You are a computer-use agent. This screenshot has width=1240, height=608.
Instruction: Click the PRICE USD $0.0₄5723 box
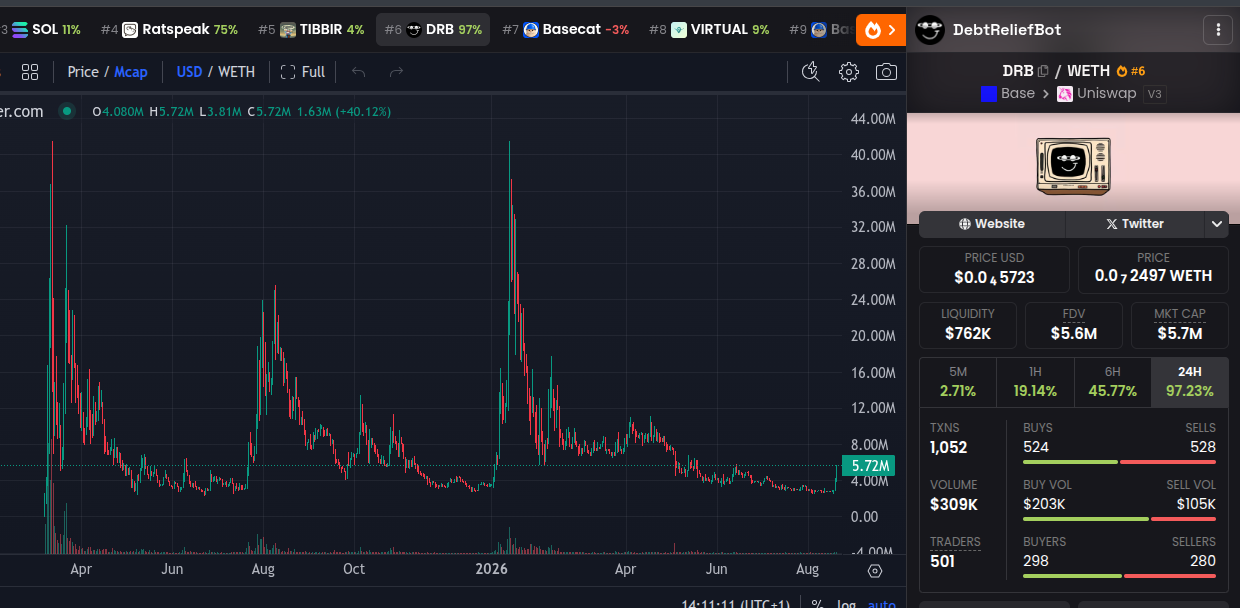click(994, 269)
